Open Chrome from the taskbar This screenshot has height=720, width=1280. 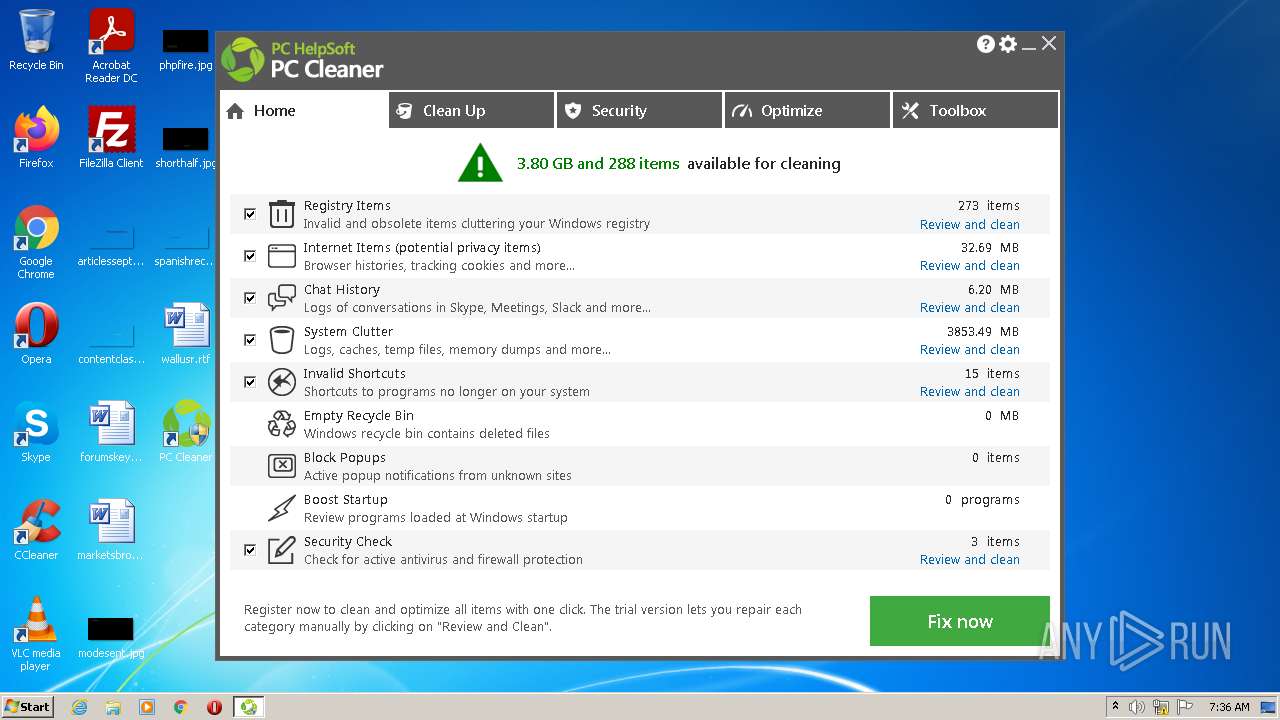coord(180,707)
